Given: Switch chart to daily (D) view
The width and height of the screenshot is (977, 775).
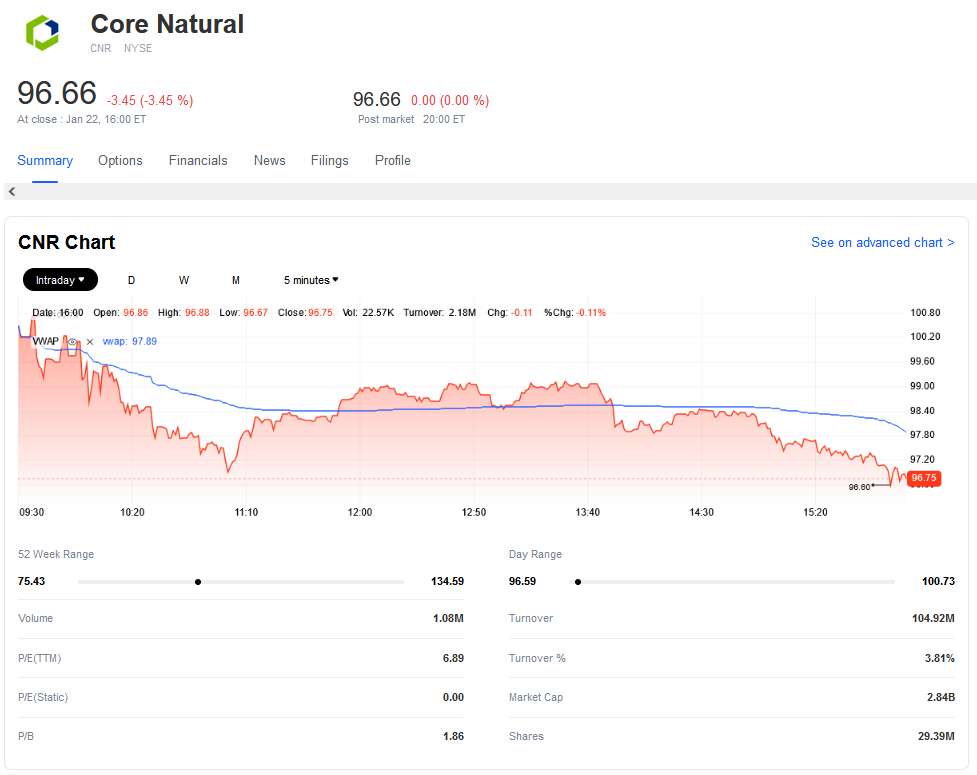Looking at the screenshot, I should [x=131, y=280].
